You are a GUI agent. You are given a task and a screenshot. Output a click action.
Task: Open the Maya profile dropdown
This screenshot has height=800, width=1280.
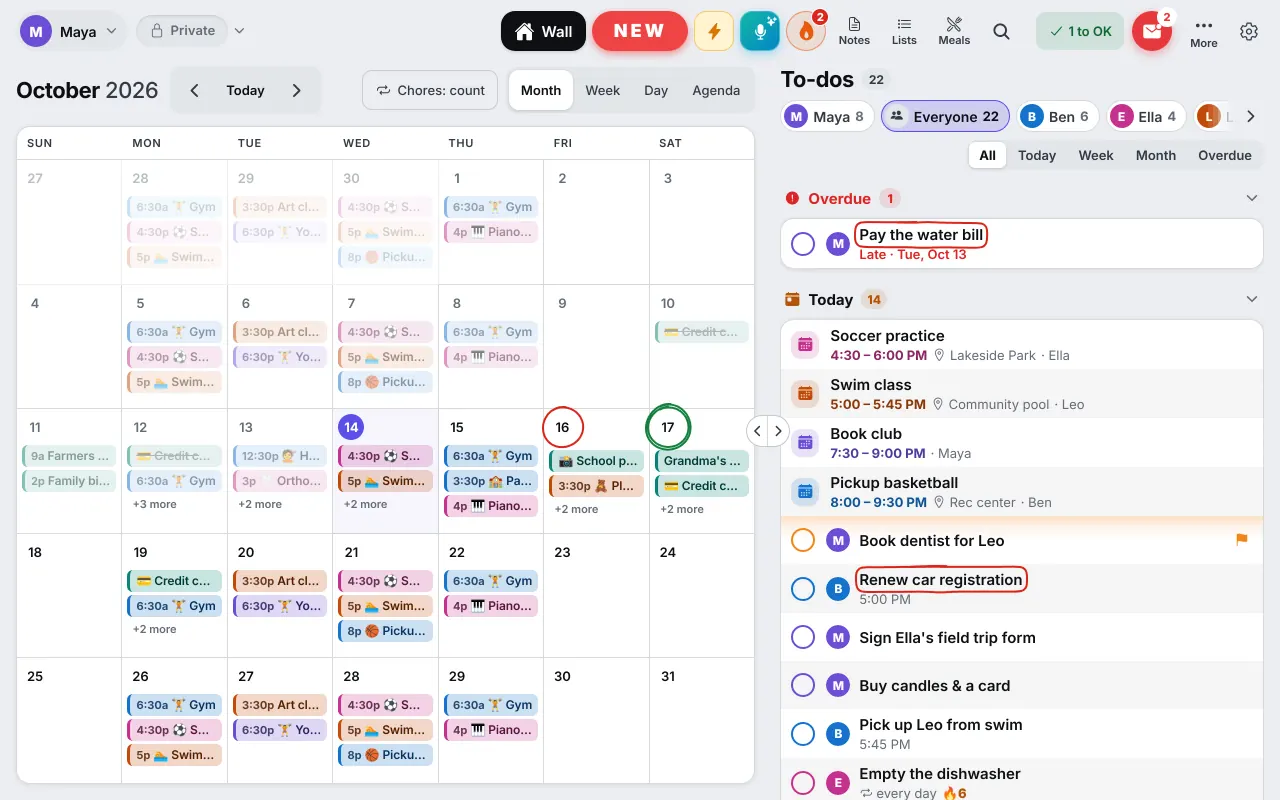(x=71, y=31)
